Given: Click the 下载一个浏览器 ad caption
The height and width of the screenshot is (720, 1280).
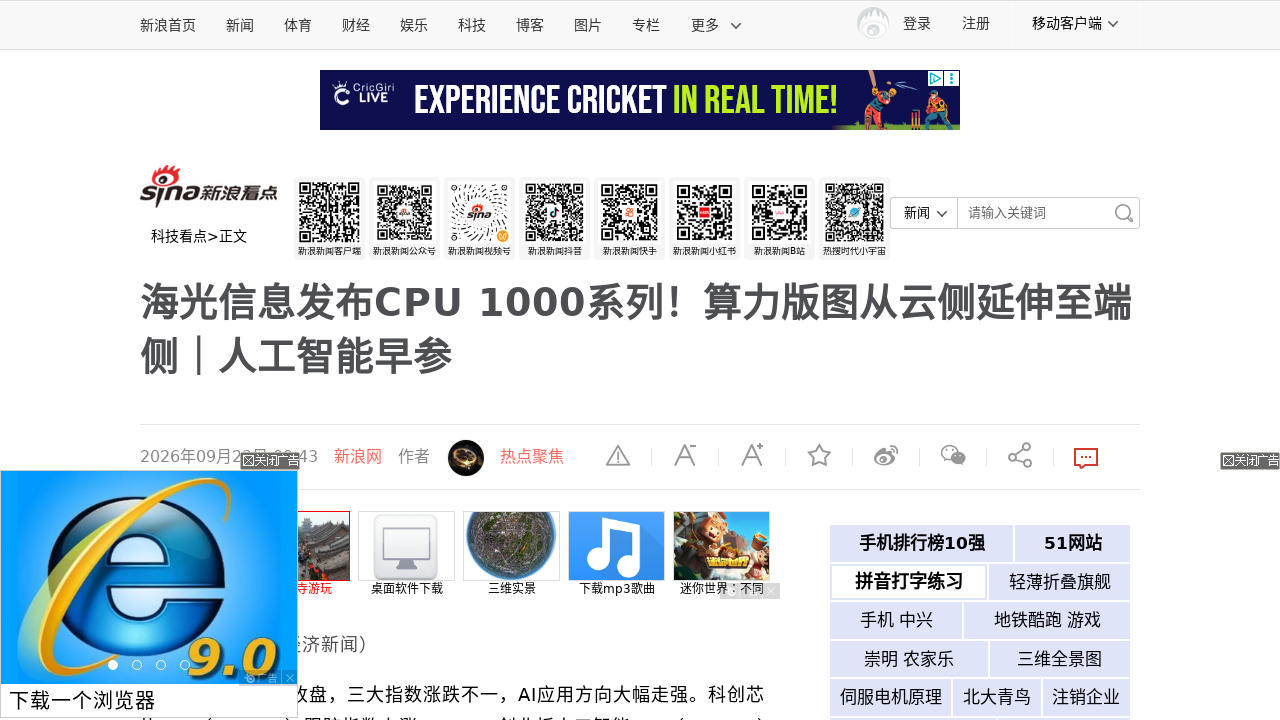Looking at the screenshot, I should 82,700.
